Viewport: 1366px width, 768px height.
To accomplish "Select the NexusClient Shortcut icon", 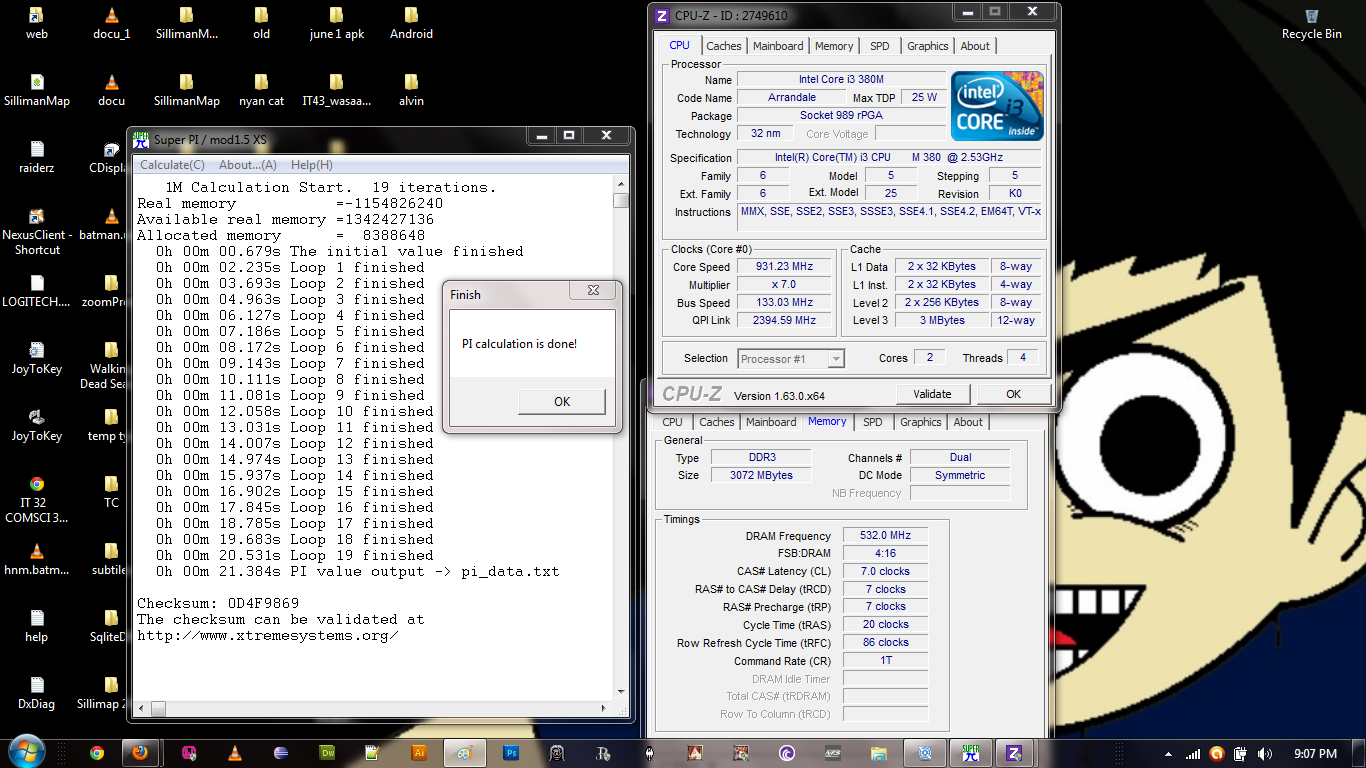I will coord(37,232).
